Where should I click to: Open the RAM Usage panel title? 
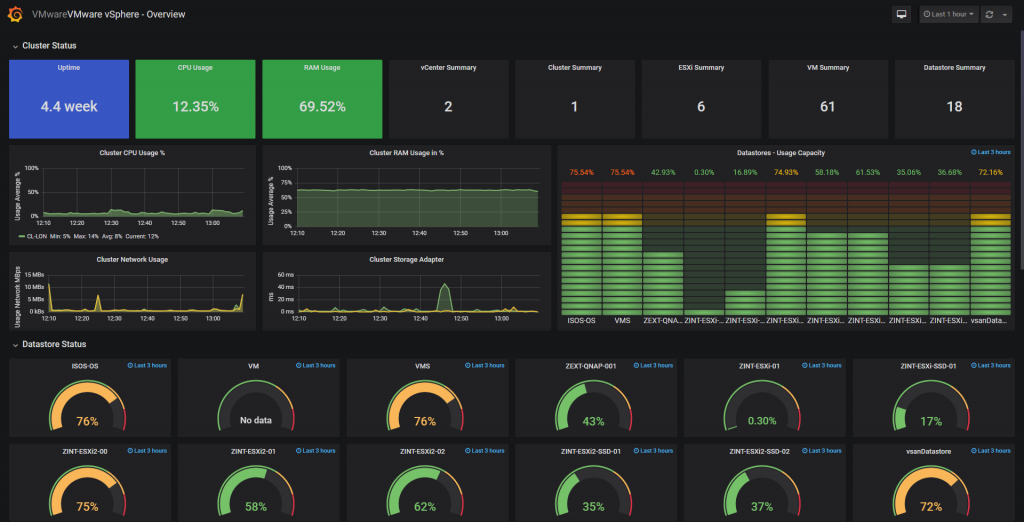pos(322,67)
